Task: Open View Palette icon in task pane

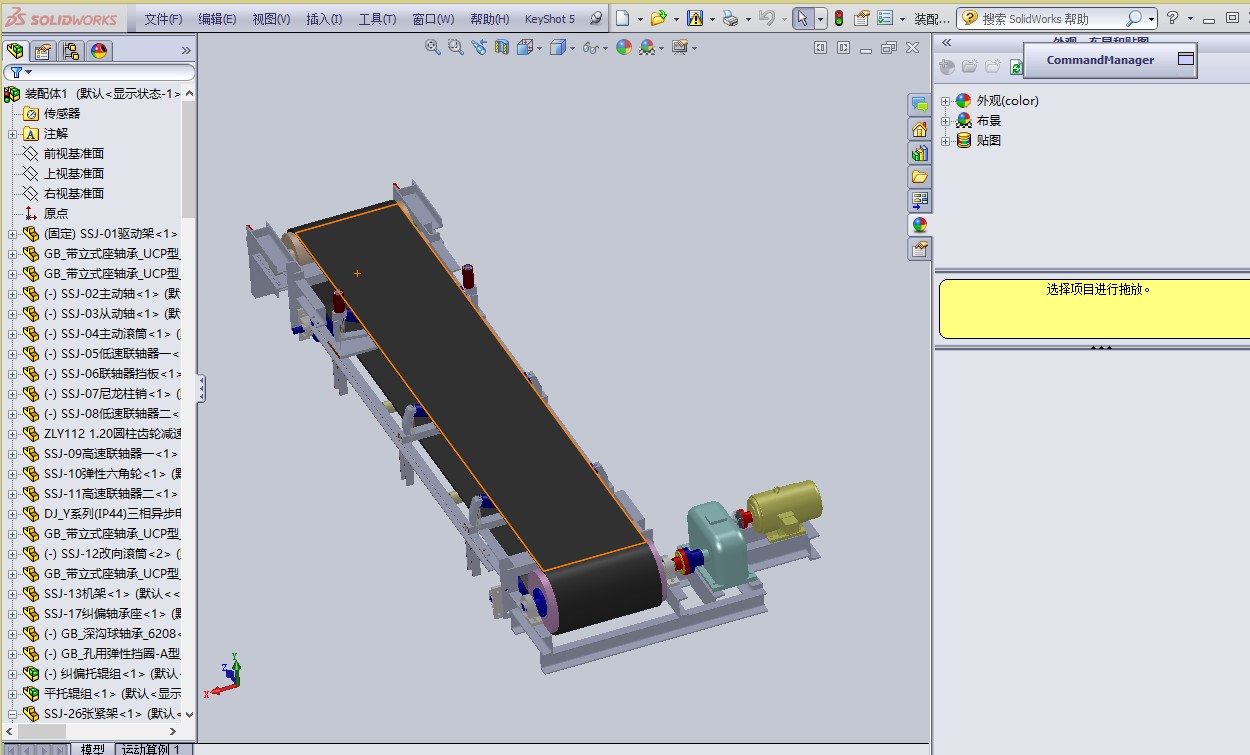Action: point(919,201)
